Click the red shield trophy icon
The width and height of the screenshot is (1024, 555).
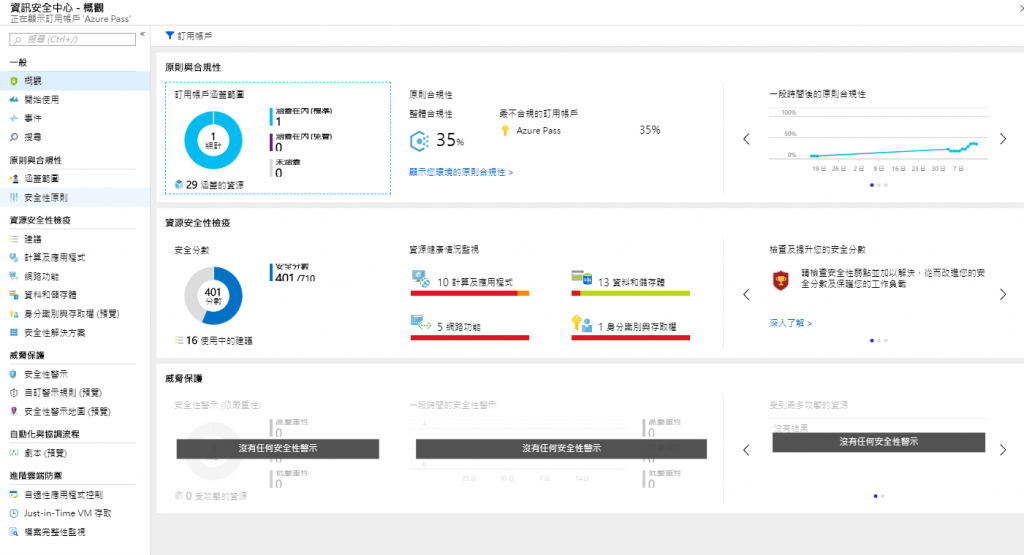(780, 281)
